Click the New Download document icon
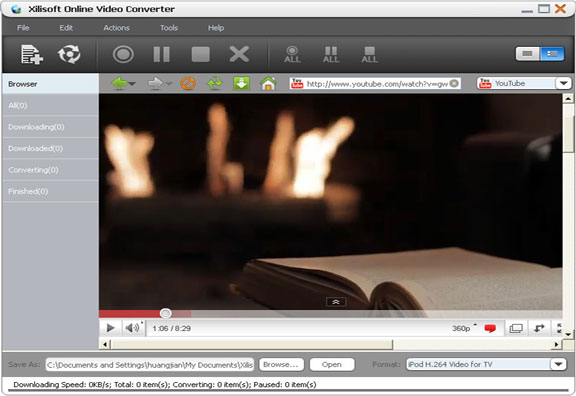Screen dimensions: 576x396 32,54
